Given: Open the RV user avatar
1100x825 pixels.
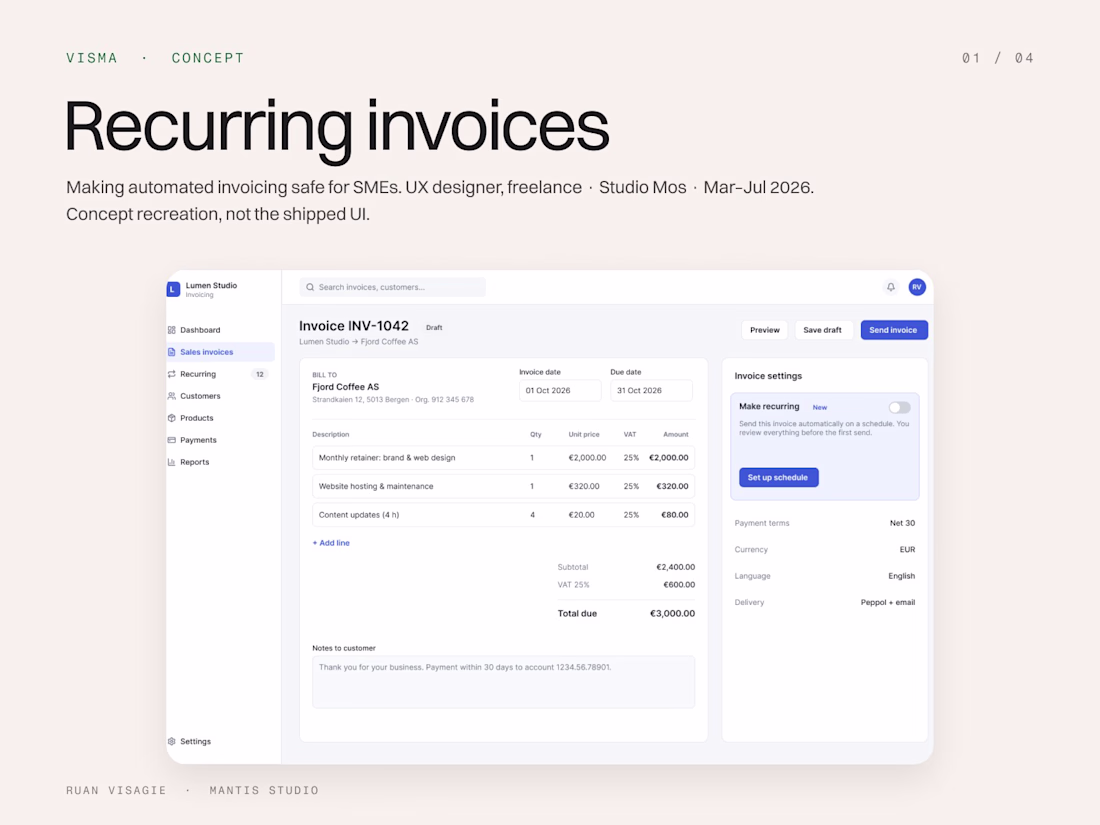Looking at the screenshot, I should pos(917,287).
